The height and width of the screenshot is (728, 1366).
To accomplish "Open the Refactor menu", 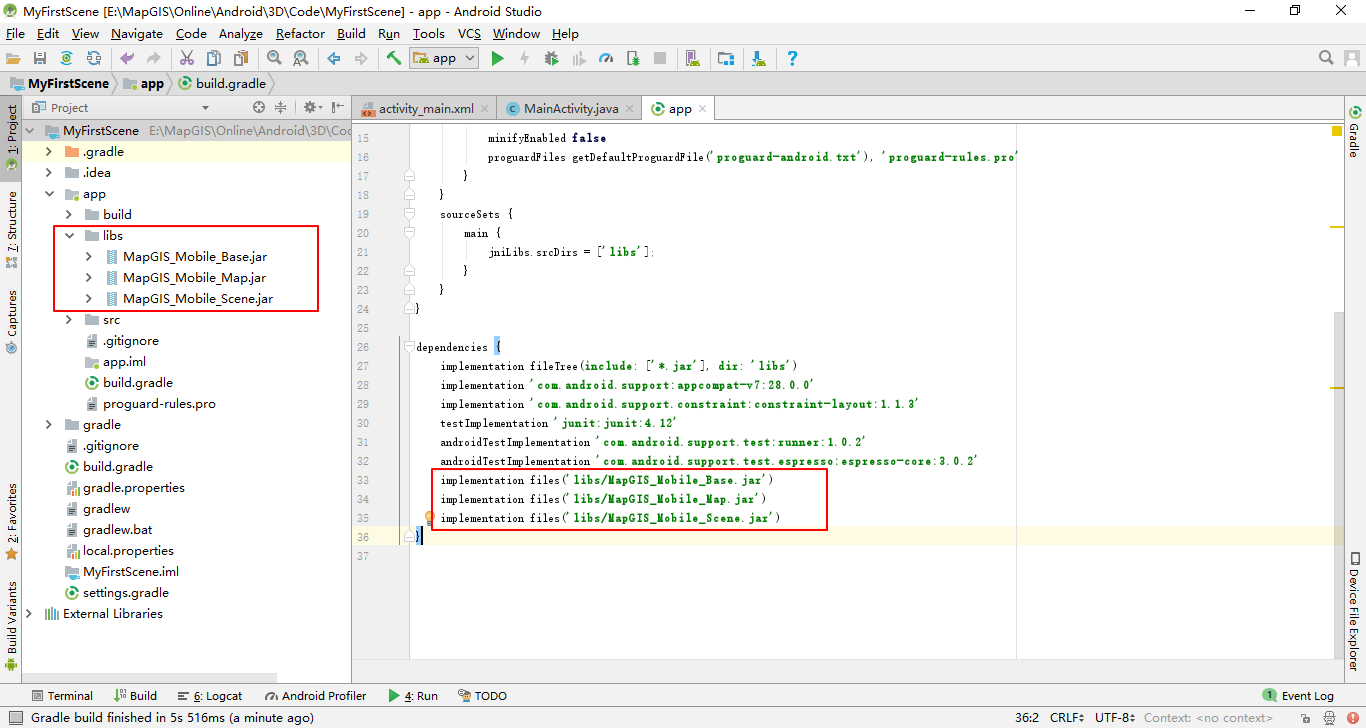I will [x=300, y=33].
